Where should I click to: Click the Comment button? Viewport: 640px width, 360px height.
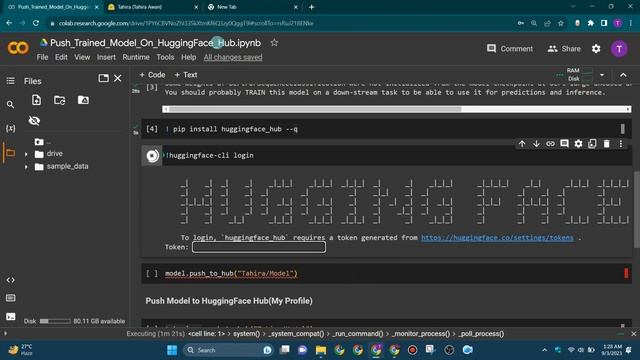point(510,49)
